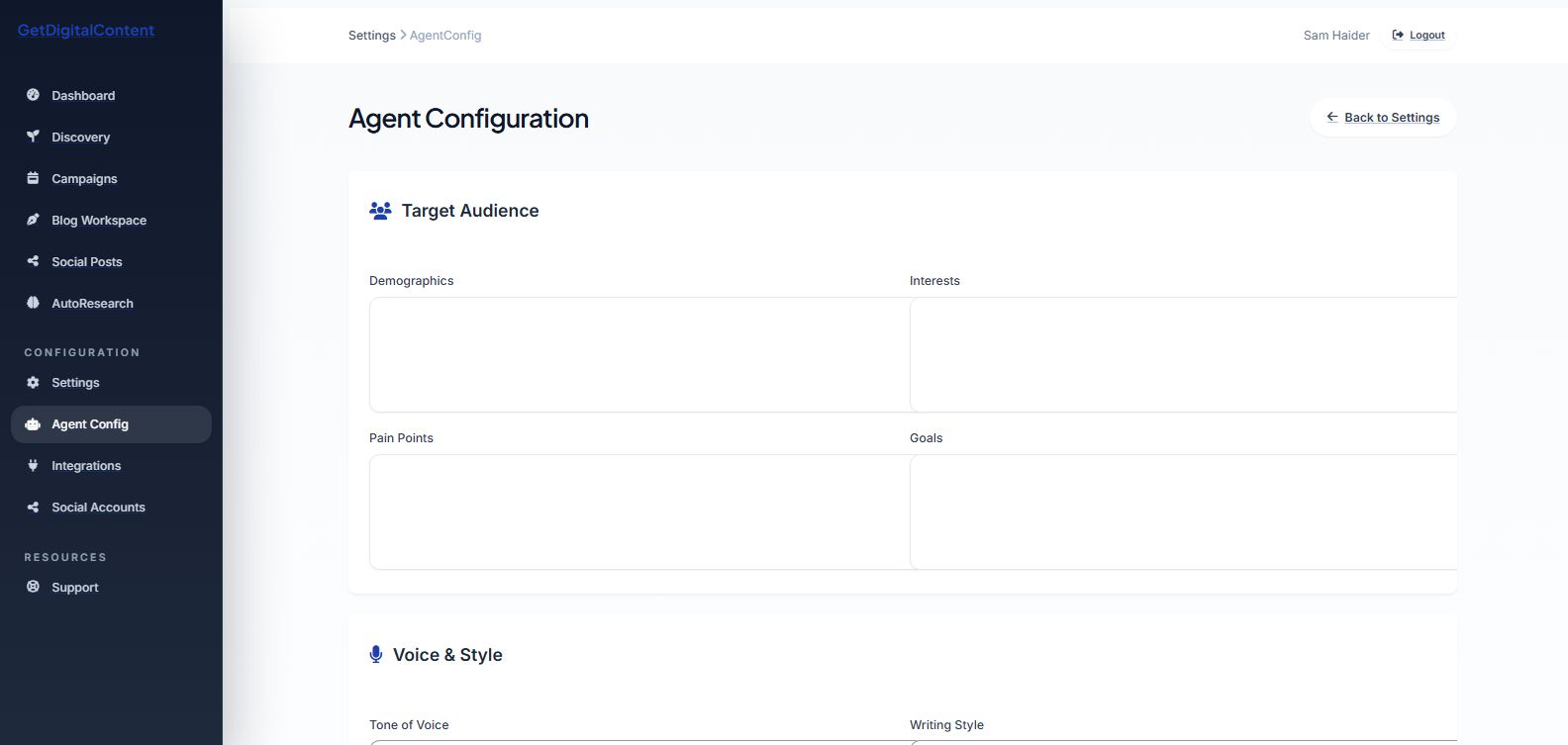Click the Logout button
1568x745 pixels.
click(x=1419, y=35)
